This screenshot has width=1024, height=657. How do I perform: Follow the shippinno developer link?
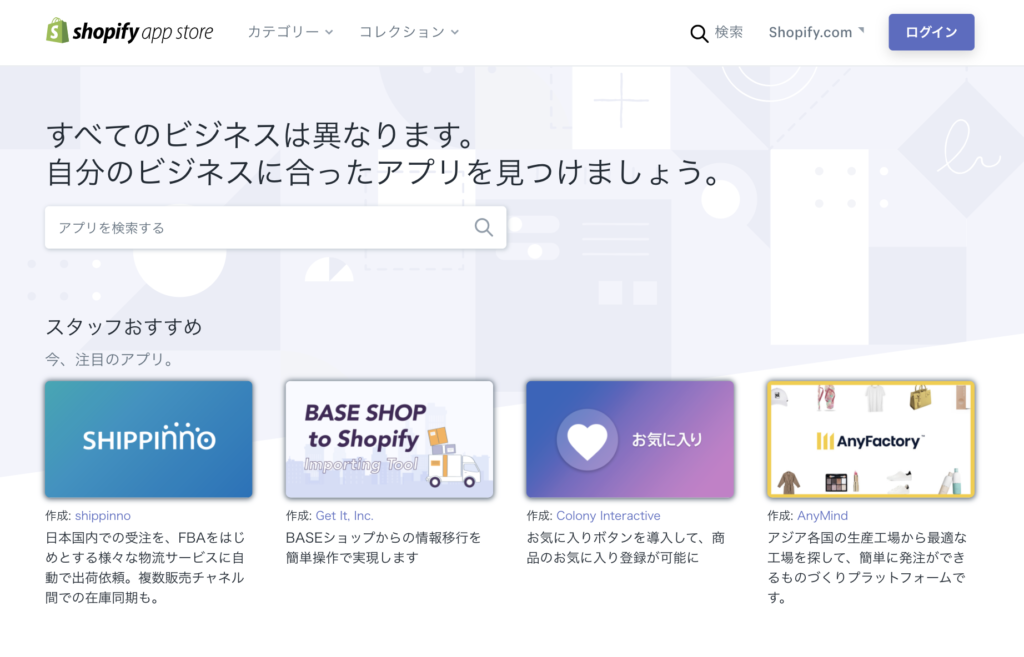103,516
